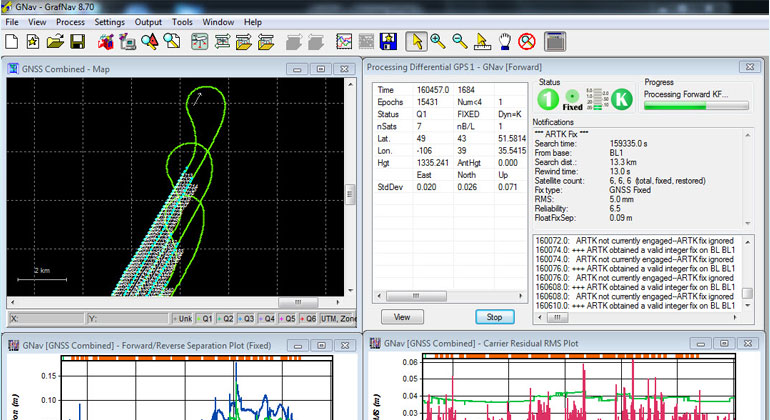This screenshot has width=770, height=420.
Task: Click the red crossed-out magnifier icon
Action: [527, 42]
